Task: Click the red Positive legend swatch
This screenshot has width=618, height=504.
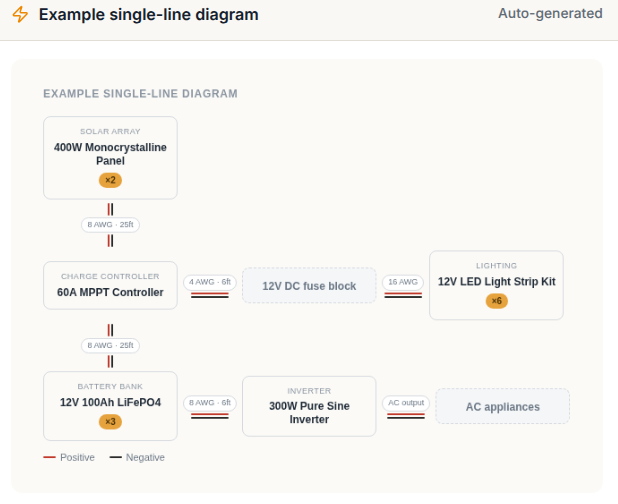Action: [x=49, y=457]
